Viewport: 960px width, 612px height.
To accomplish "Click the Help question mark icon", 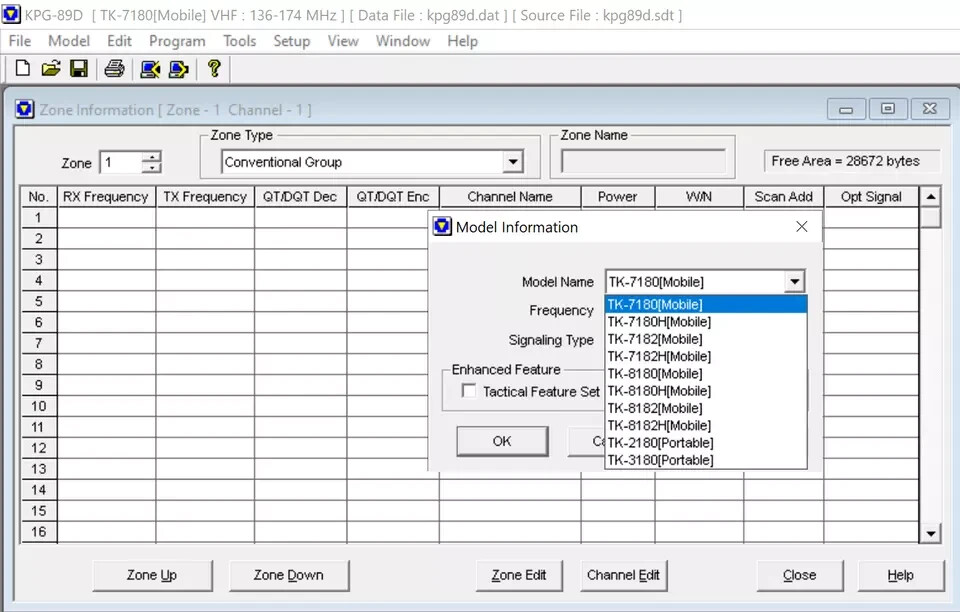I will click(214, 68).
